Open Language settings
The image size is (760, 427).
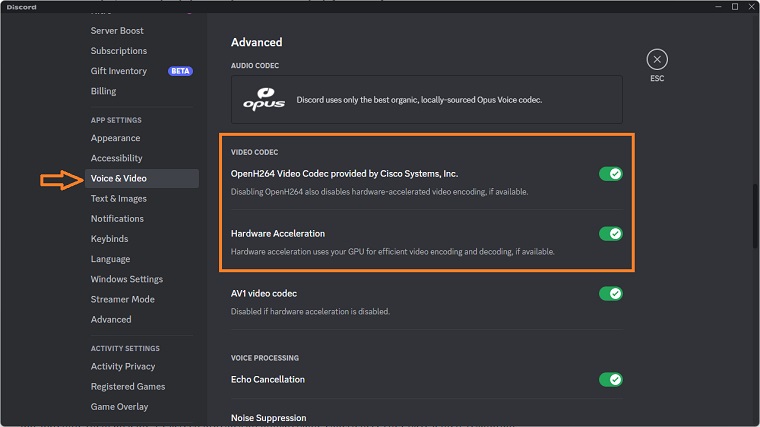click(x=110, y=259)
